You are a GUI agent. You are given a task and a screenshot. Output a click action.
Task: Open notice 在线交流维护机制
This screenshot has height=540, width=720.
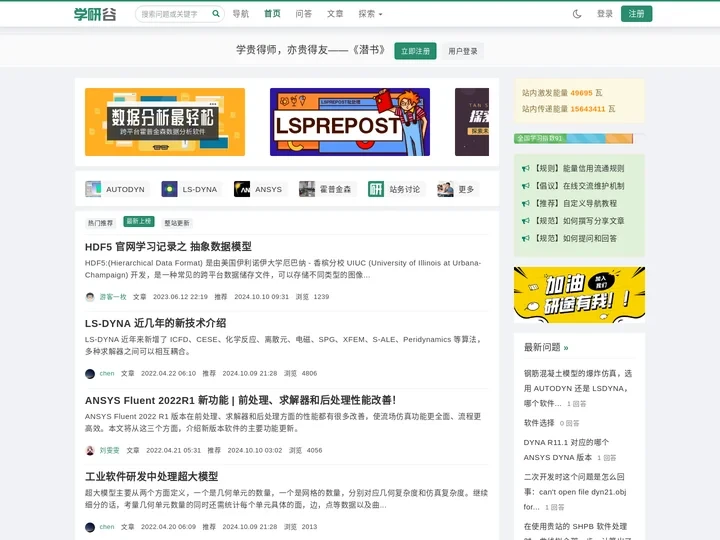579,186
